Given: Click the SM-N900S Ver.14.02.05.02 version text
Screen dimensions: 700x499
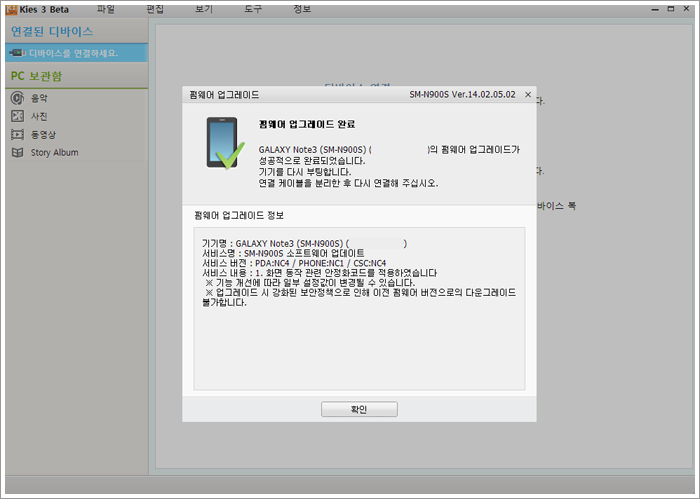Looking at the screenshot, I should [x=462, y=95].
